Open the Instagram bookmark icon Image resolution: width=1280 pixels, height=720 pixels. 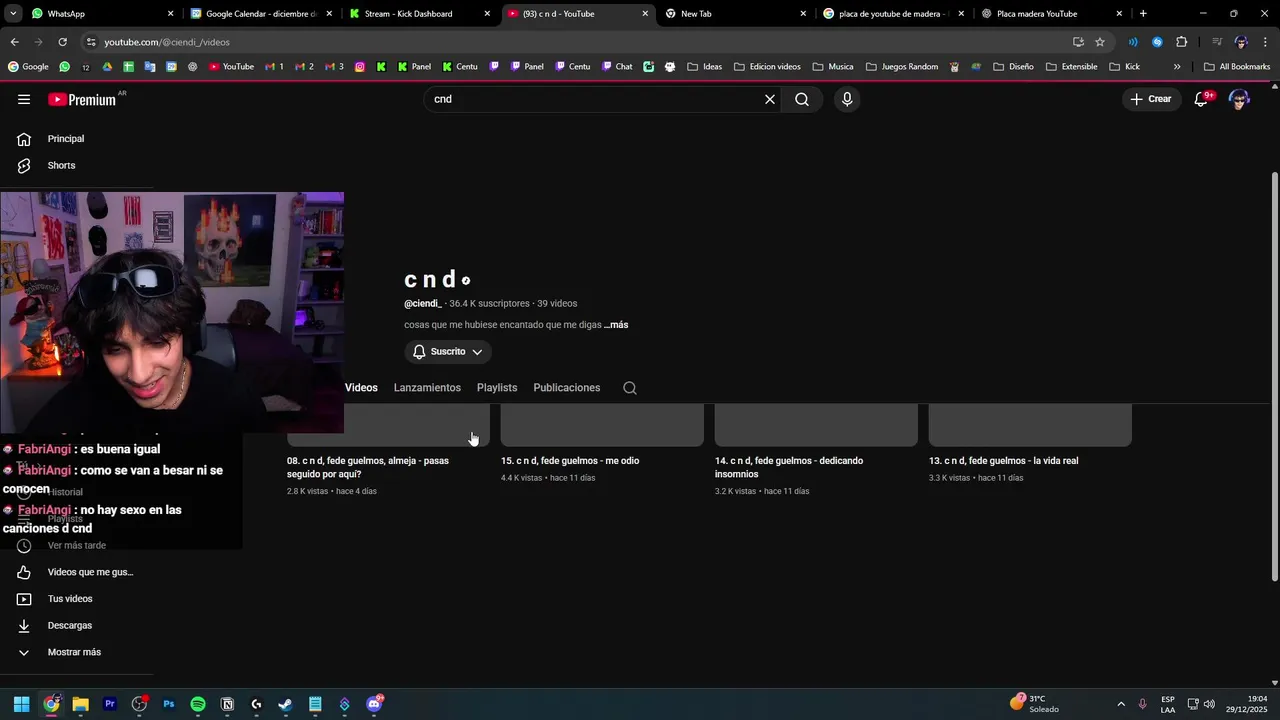pyautogui.click(x=360, y=67)
